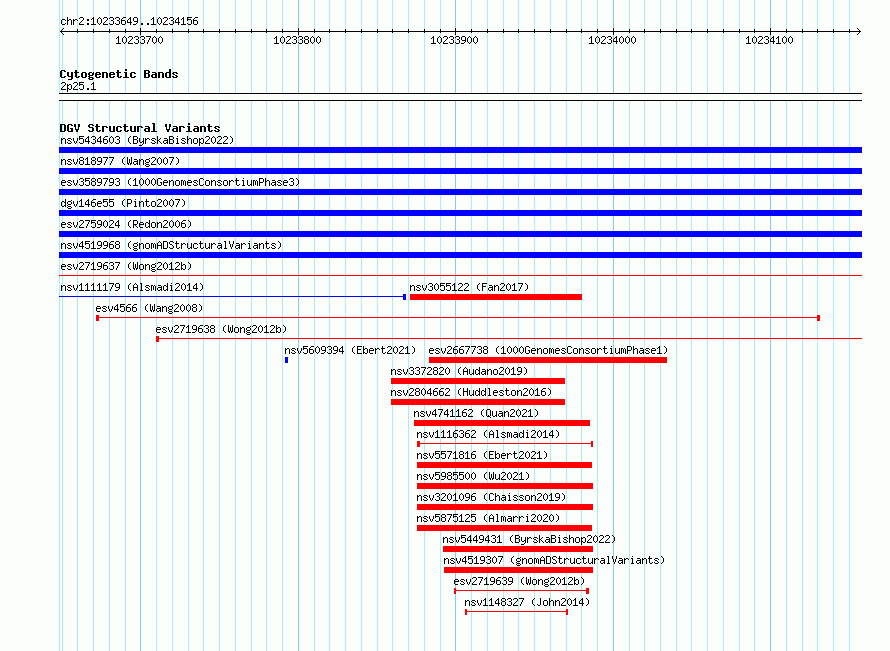Select the 2p25.1 cytogenetic band label
This screenshot has width=890, height=651.
78,87
